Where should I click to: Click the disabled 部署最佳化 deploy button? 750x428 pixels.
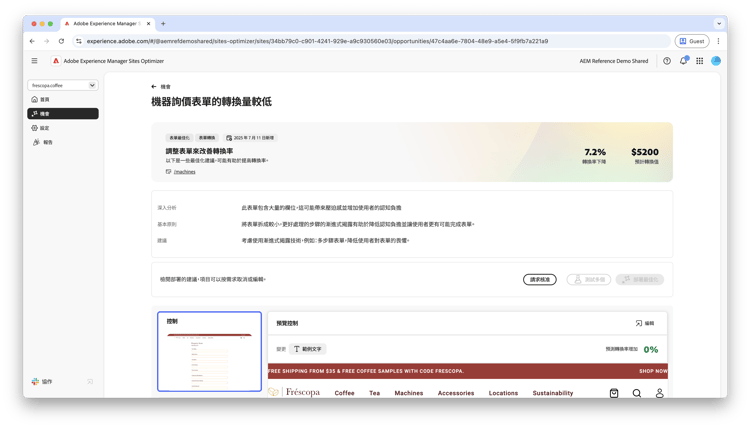click(640, 279)
